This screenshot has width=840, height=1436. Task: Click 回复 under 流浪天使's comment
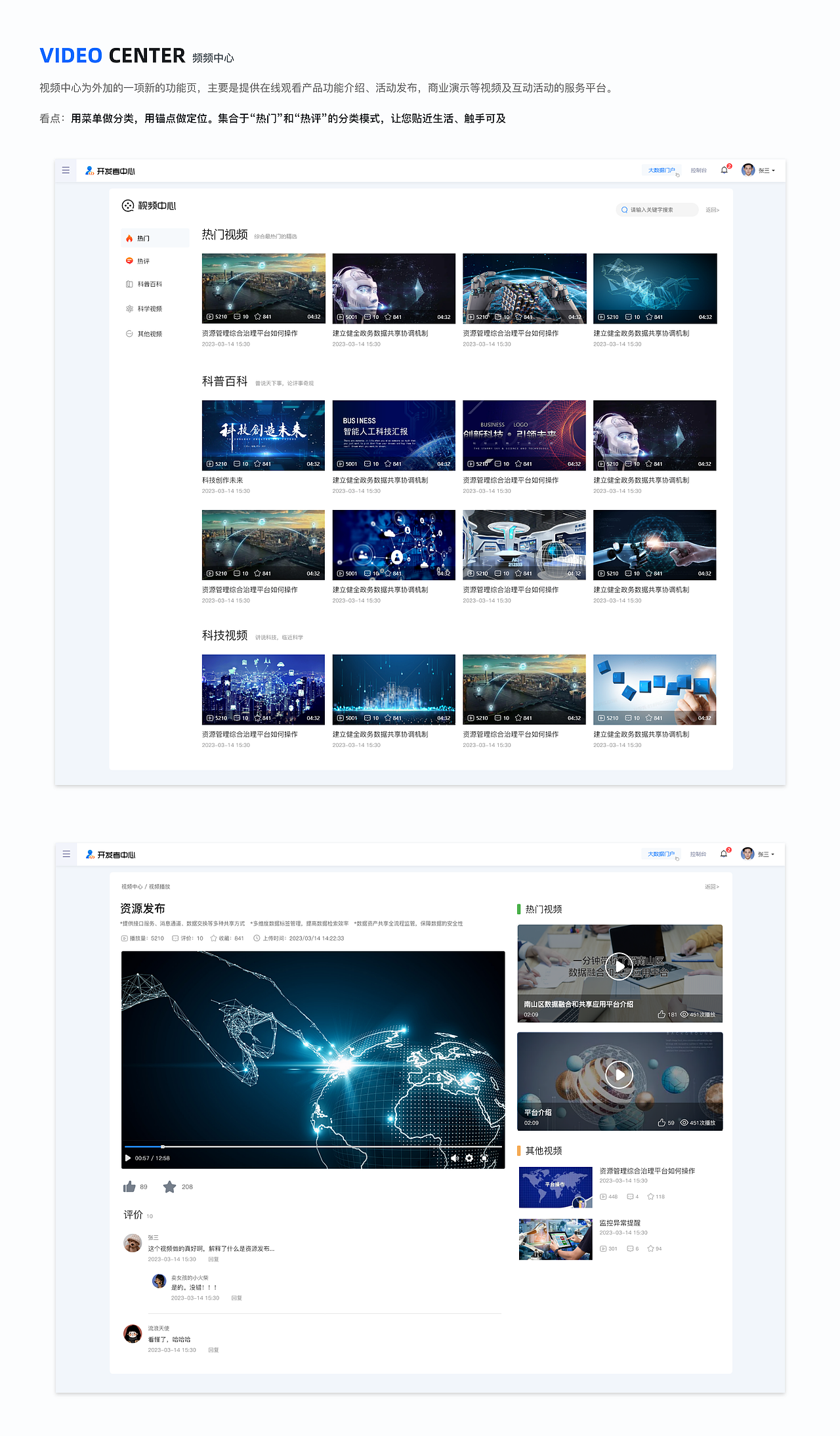(x=213, y=1350)
